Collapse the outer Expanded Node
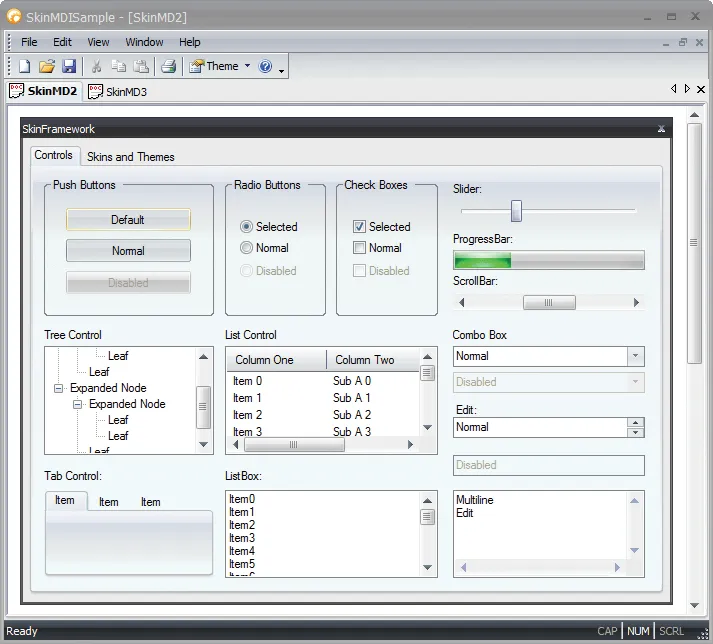 (x=58, y=388)
